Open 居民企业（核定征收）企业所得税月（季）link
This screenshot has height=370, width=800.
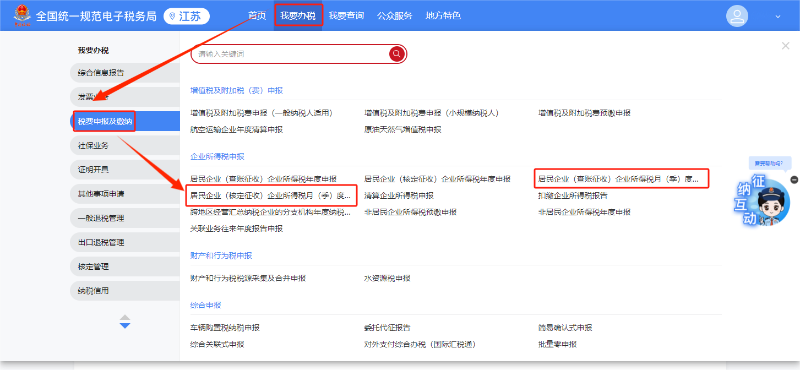[x=271, y=195]
